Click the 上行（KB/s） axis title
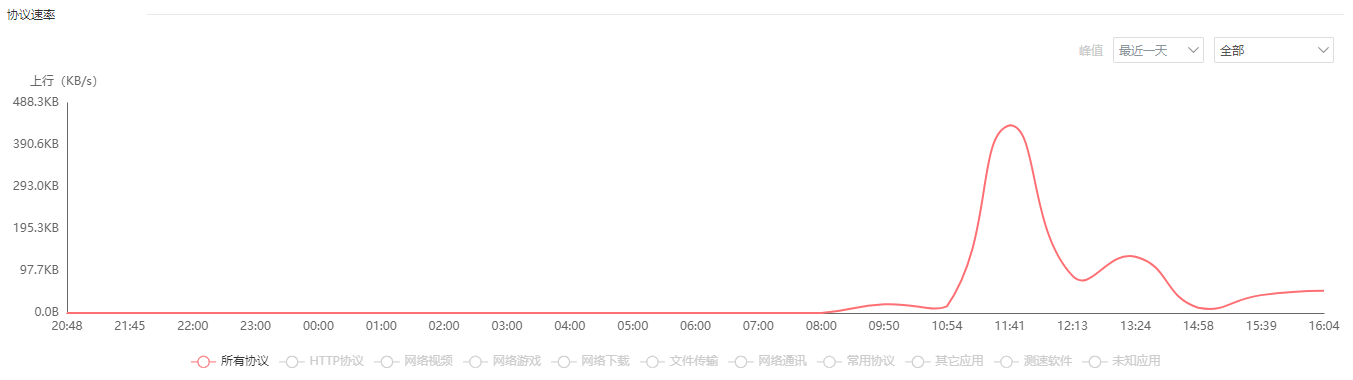This screenshot has height=380, width=1353. (63, 81)
